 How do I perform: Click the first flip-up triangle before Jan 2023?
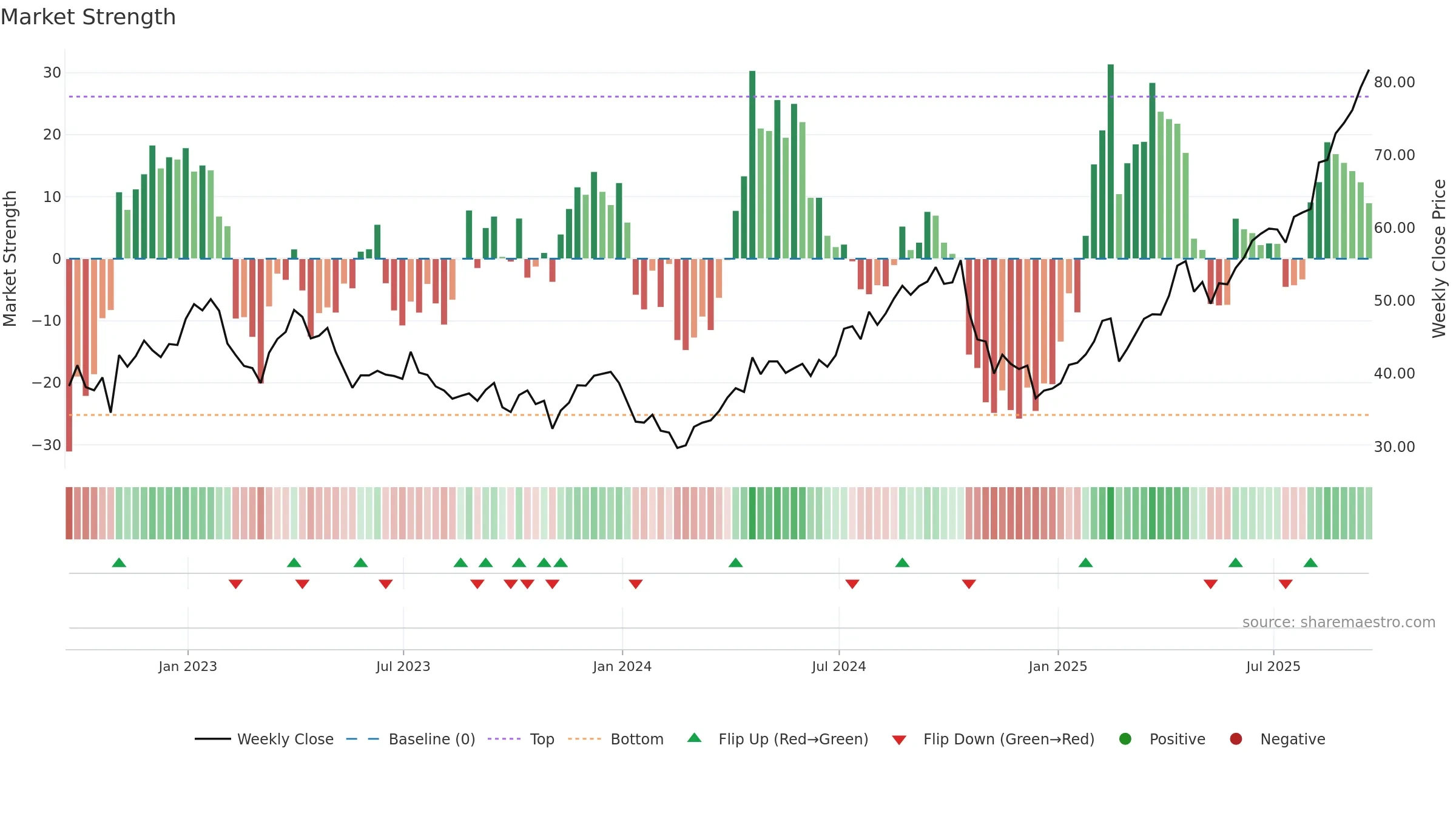coord(119,562)
